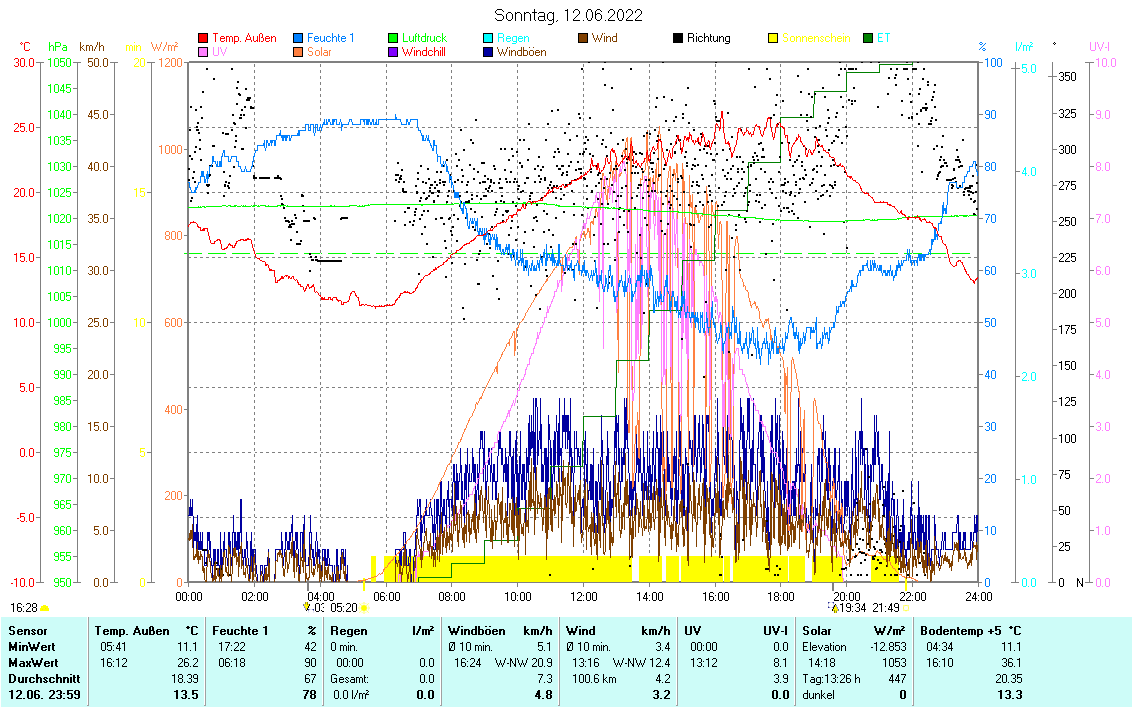Screen dimensions: 1132x707
Task: Click the 12.06. 23:59 timestamp row label
Action: coord(44,695)
